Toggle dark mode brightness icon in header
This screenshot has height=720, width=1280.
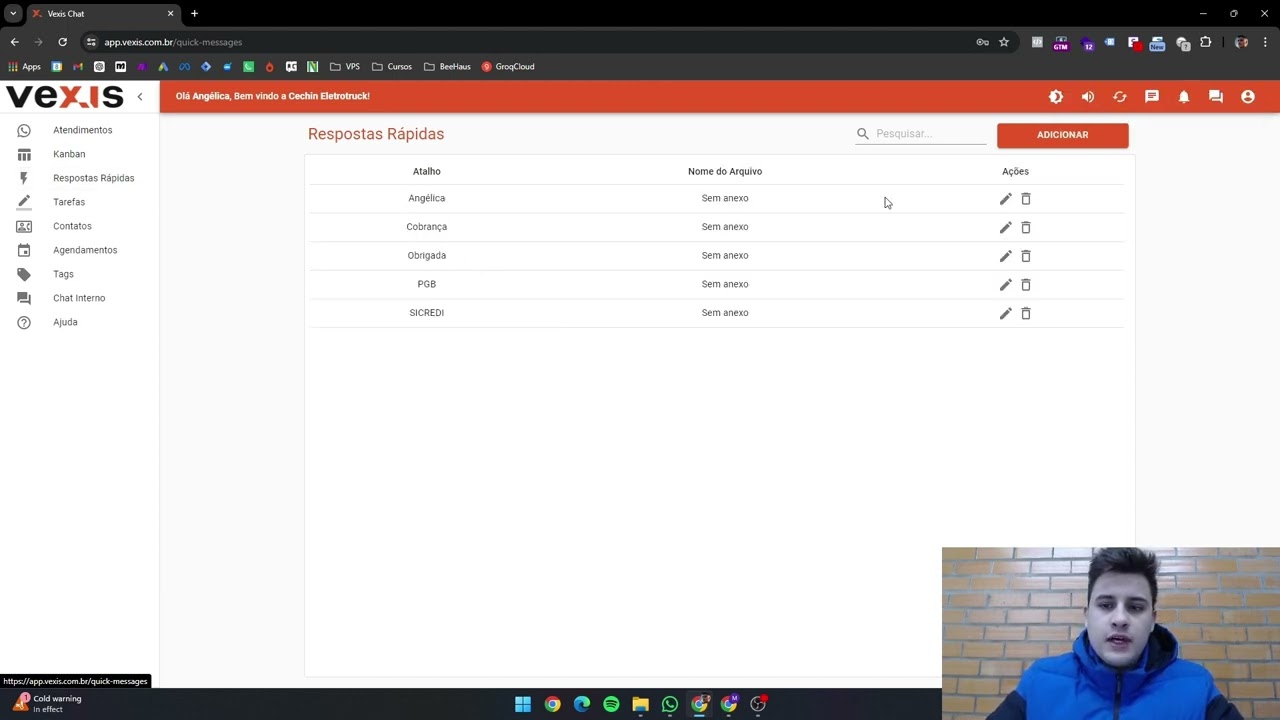pyautogui.click(x=1056, y=97)
